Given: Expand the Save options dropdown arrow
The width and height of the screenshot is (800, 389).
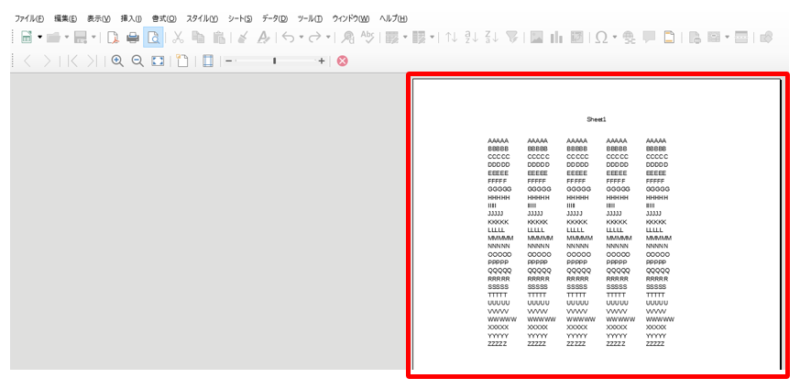Looking at the screenshot, I should point(93,37).
